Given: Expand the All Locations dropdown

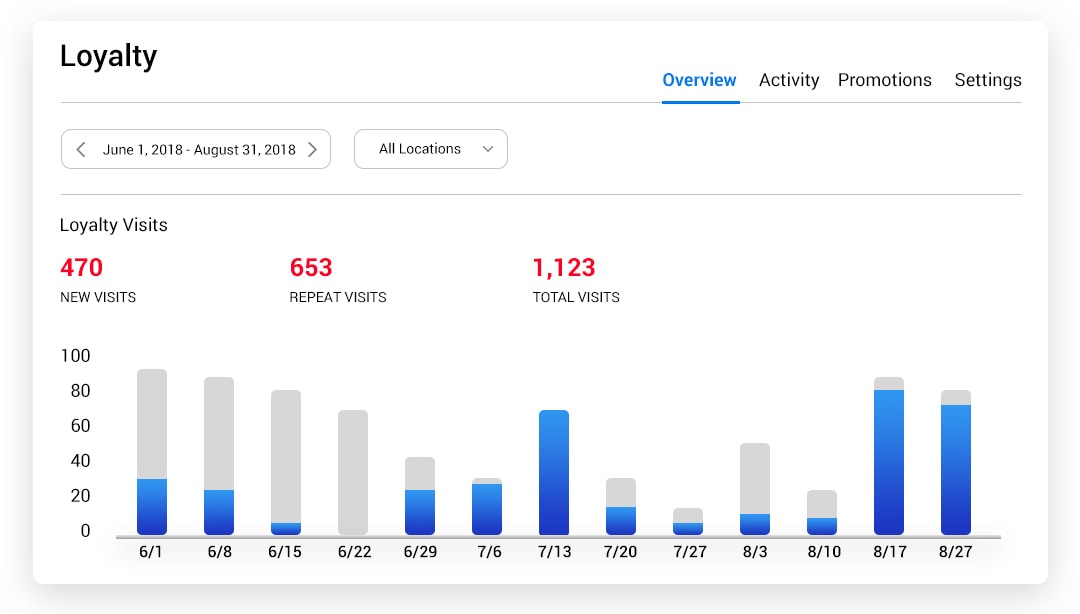Looking at the screenshot, I should tap(430, 149).
